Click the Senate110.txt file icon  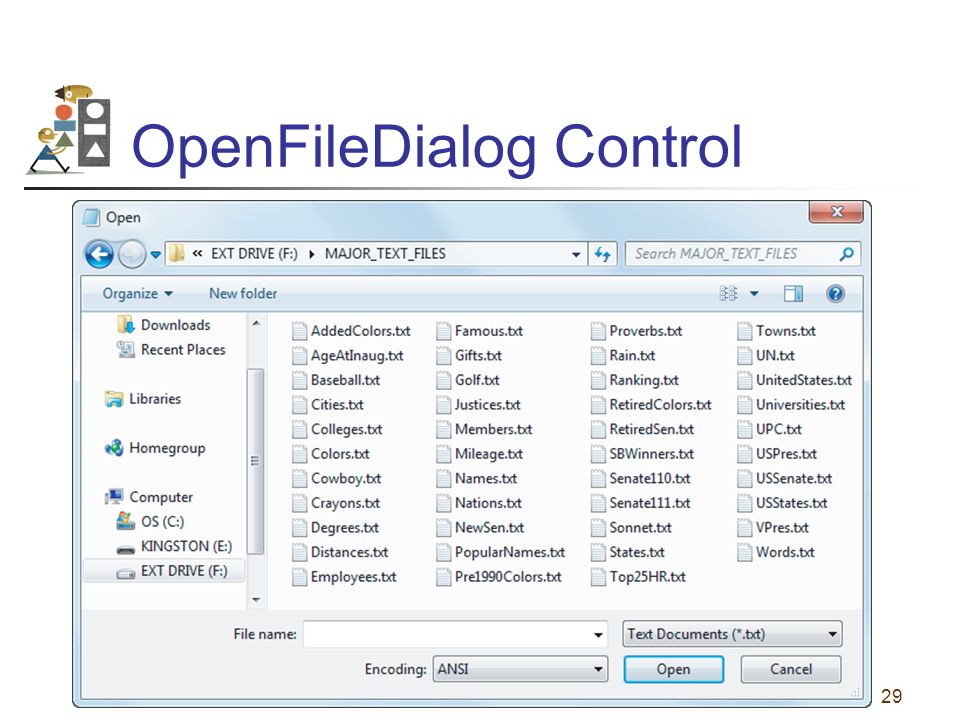598,479
